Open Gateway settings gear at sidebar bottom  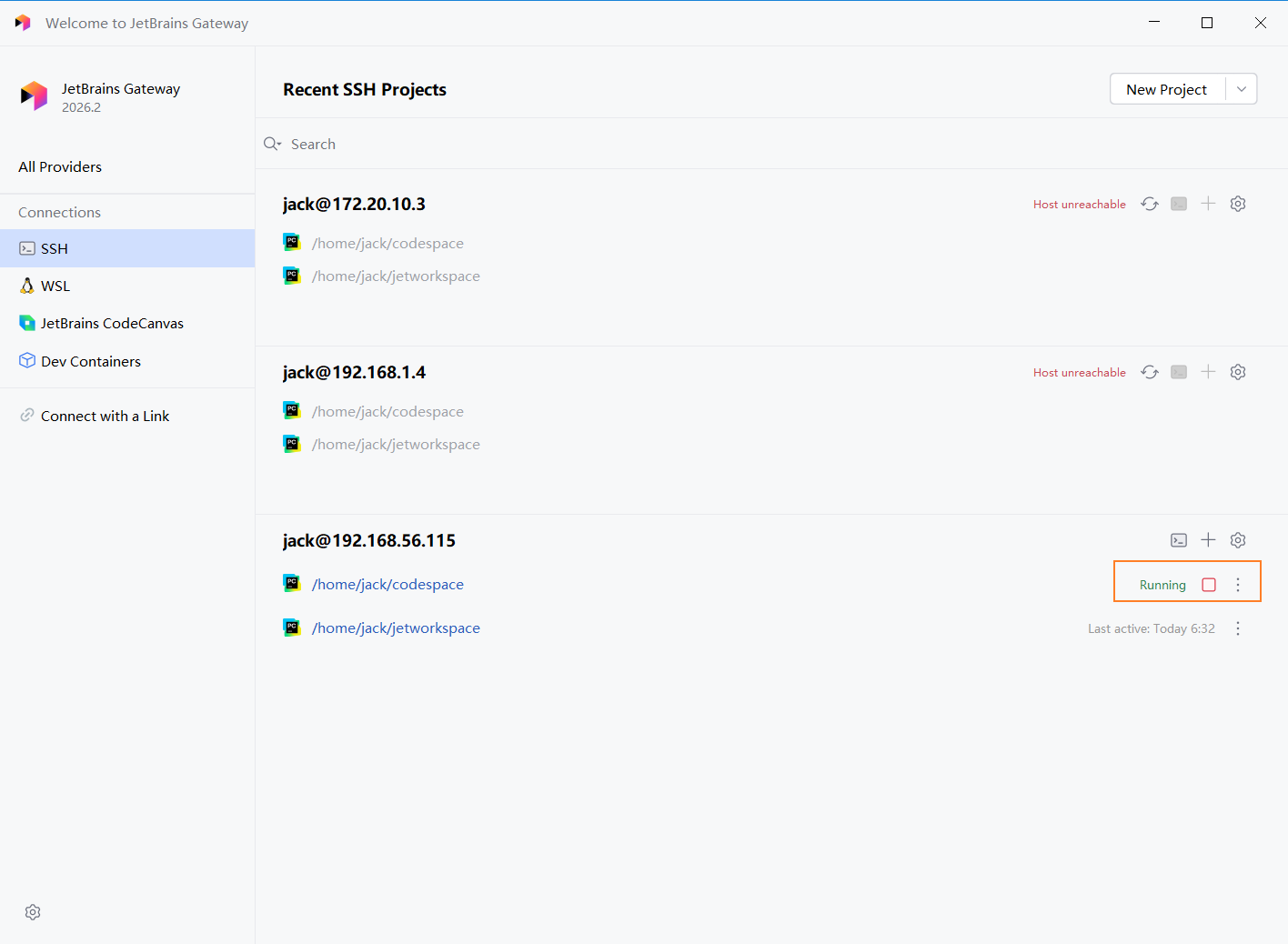[33, 912]
